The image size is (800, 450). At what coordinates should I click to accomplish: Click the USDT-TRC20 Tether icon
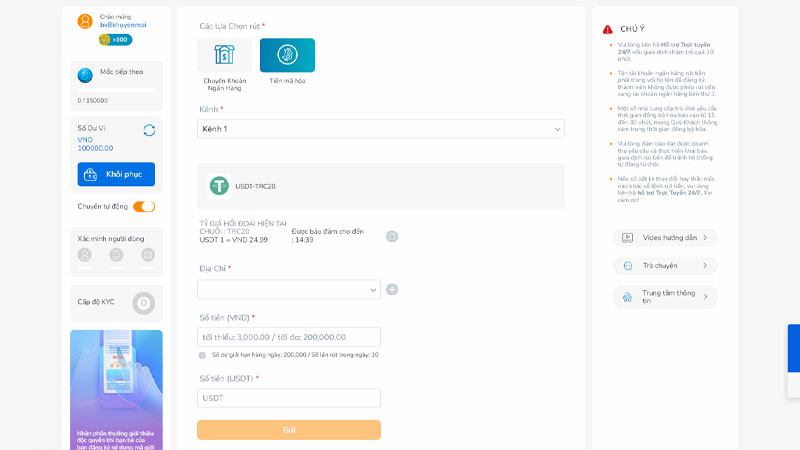(x=219, y=186)
